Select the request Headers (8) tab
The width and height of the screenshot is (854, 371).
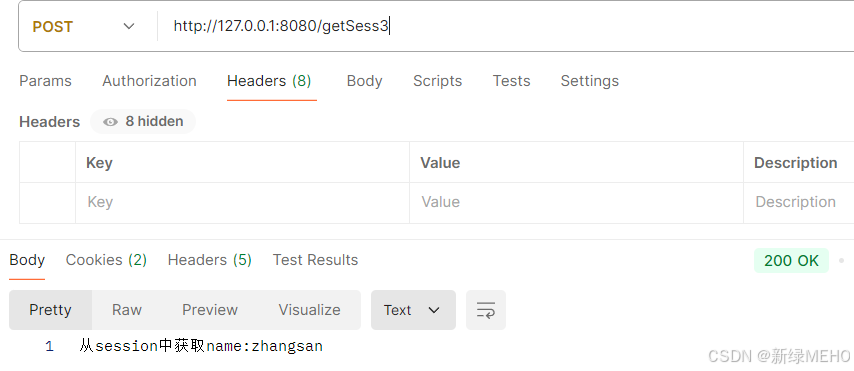coord(269,81)
